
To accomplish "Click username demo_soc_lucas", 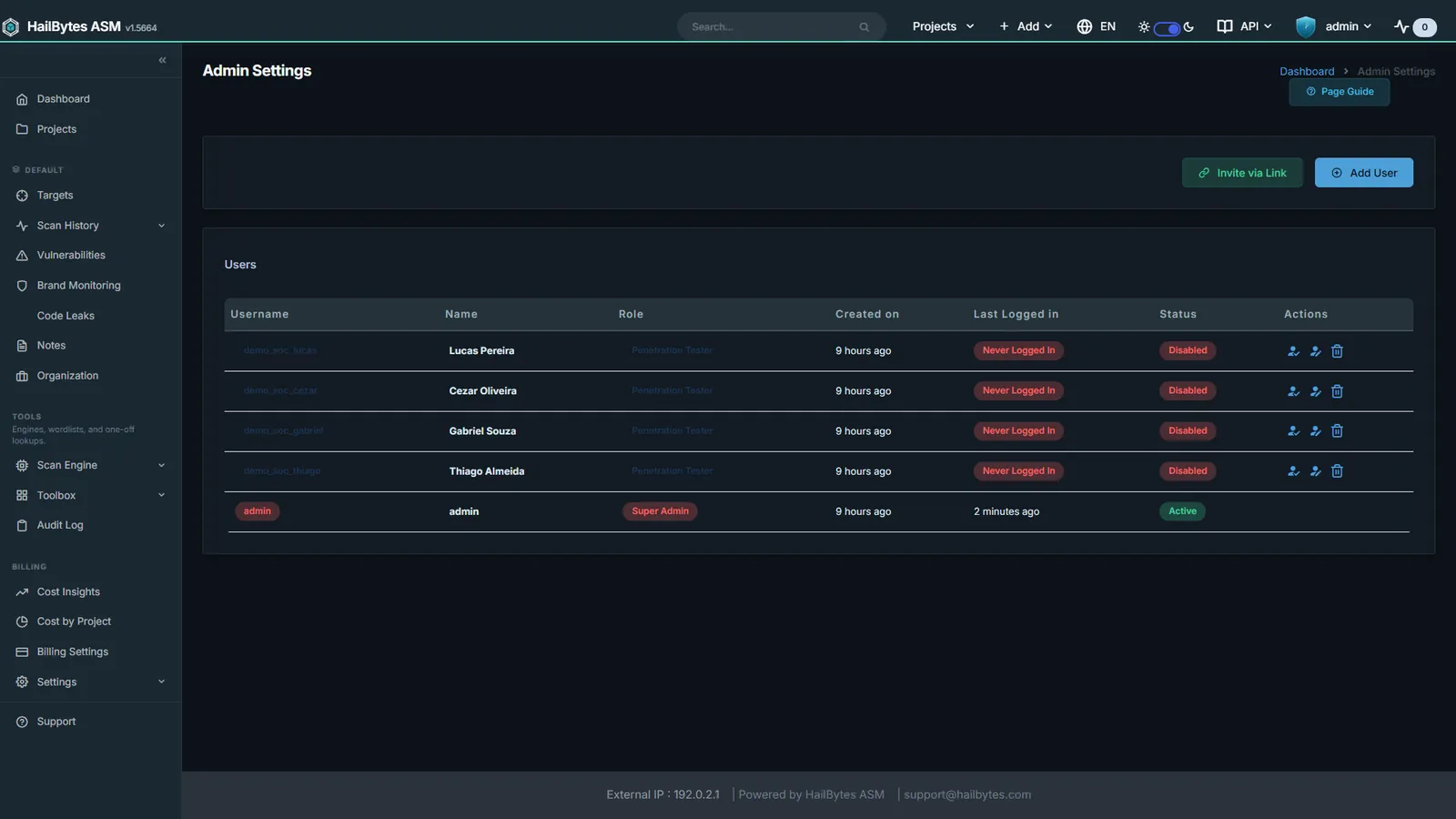I will click(x=280, y=350).
